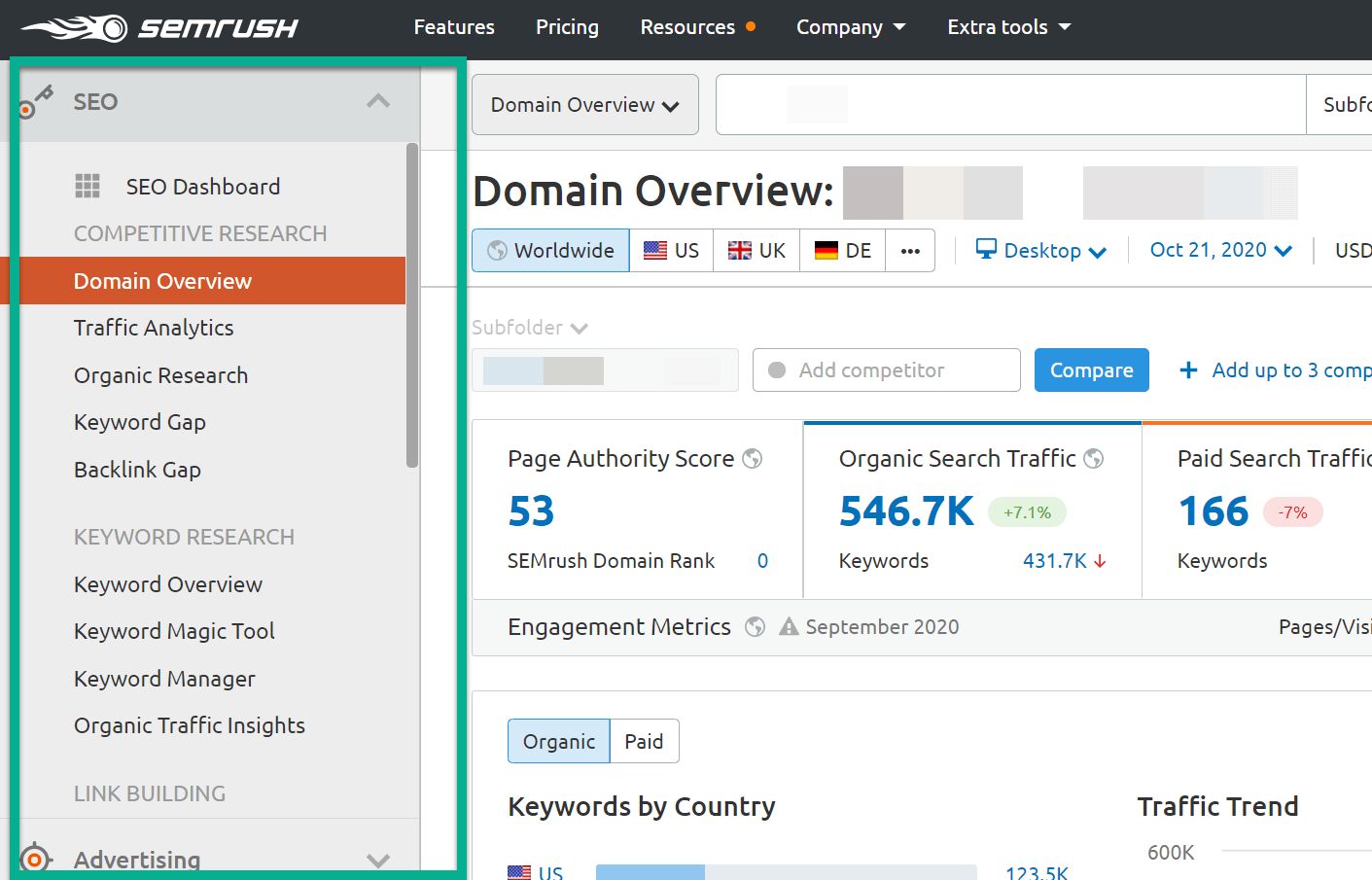Click the SEMrush logo
Image resolution: width=1372 pixels, height=880 pixels.
click(x=159, y=27)
